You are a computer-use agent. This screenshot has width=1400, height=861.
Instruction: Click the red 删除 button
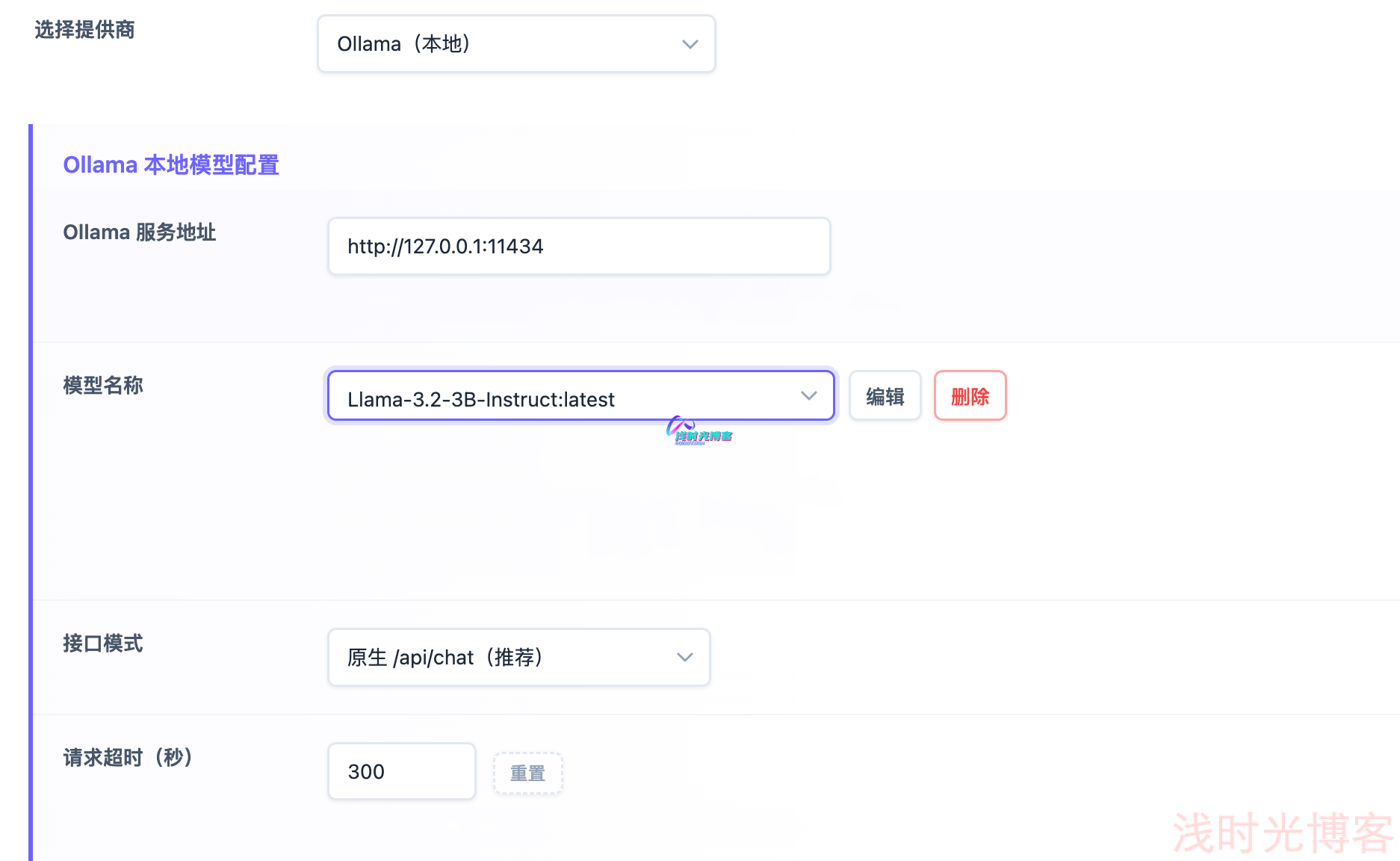pyautogui.click(x=970, y=396)
